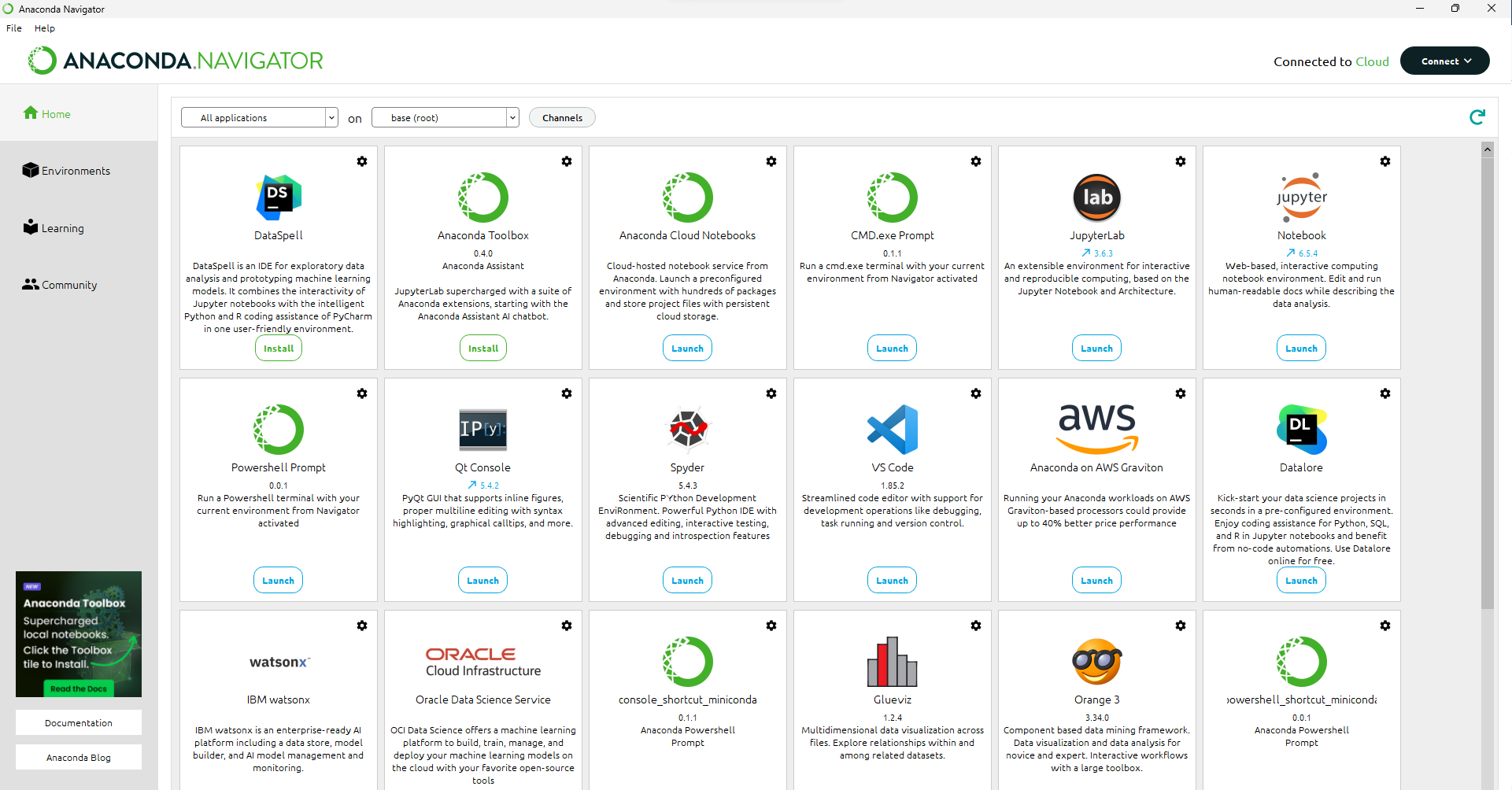The height and width of the screenshot is (790, 1512).
Task: Click the Anaconda Navigator logo
Action: point(176,61)
